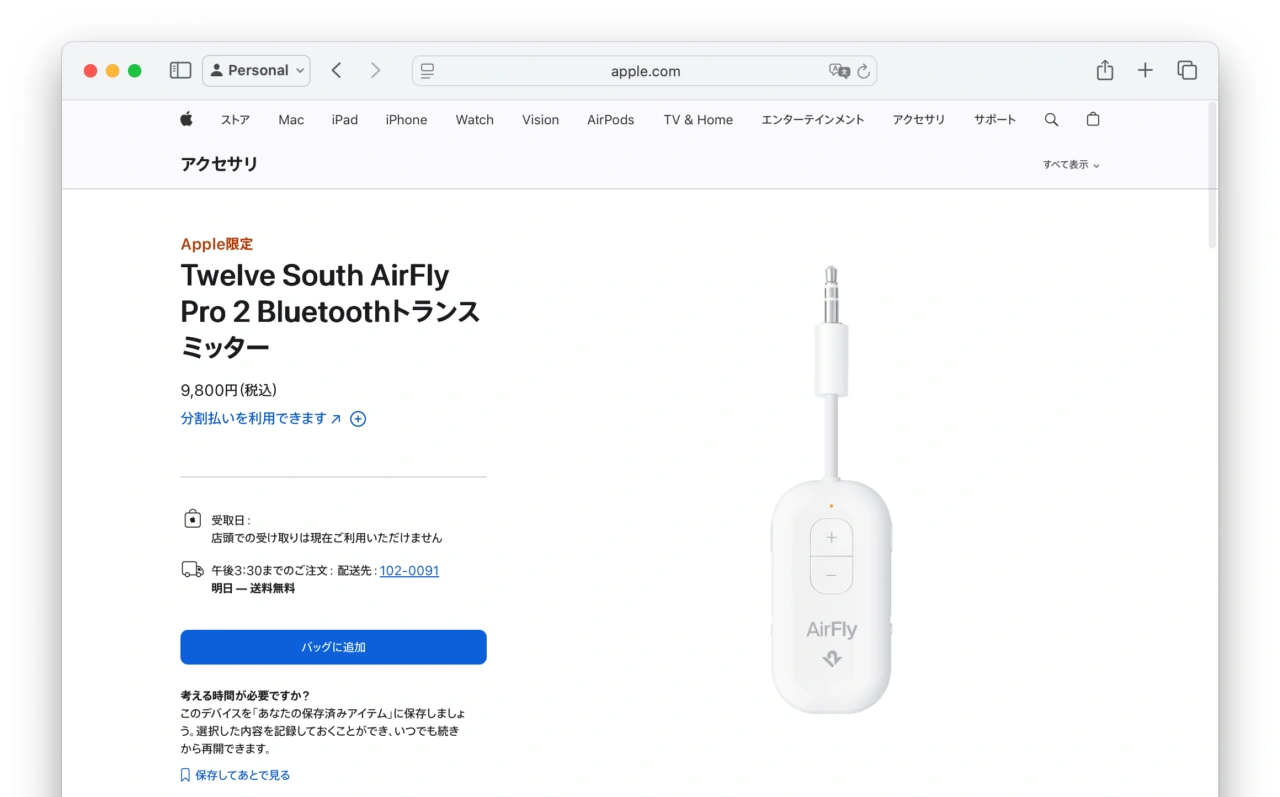Click the 102-0091 postal code link

click(x=409, y=570)
